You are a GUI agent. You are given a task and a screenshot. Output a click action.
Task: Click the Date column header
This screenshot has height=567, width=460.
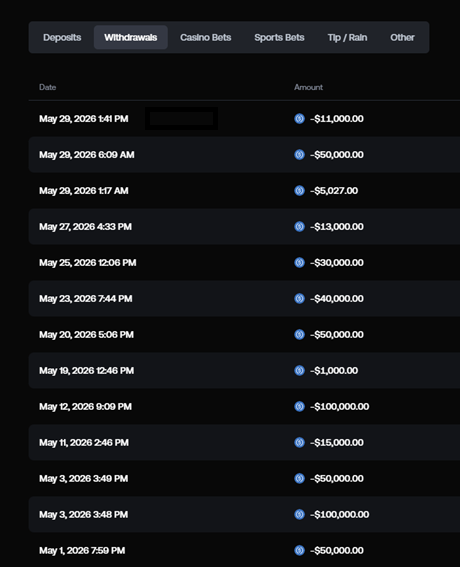[x=47, y=87]
